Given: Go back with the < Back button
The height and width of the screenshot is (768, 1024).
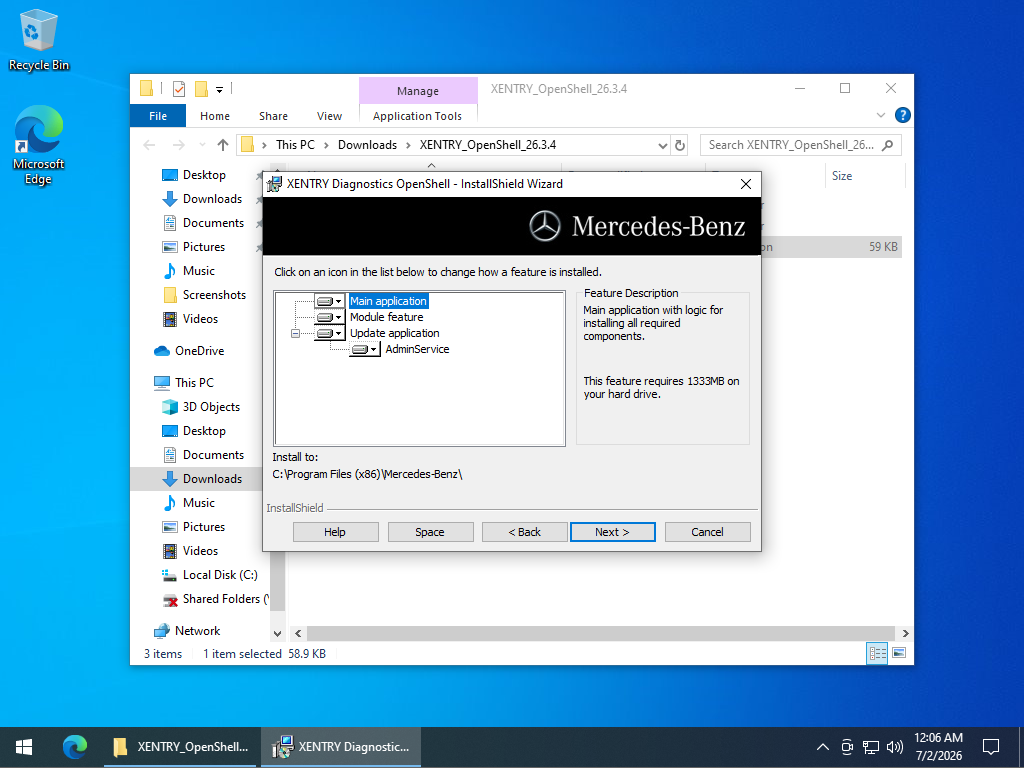Looking at the screenshot, I should [x=524, y=532].
